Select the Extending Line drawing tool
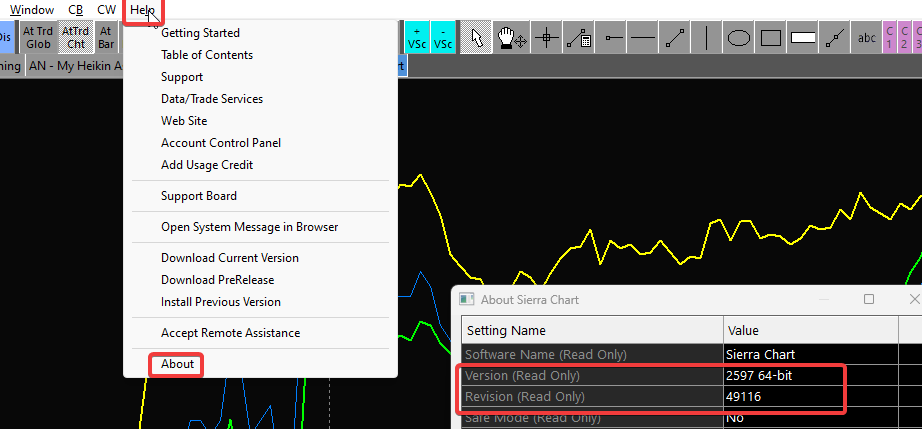922x429 pixels. [x=834, y=38]
